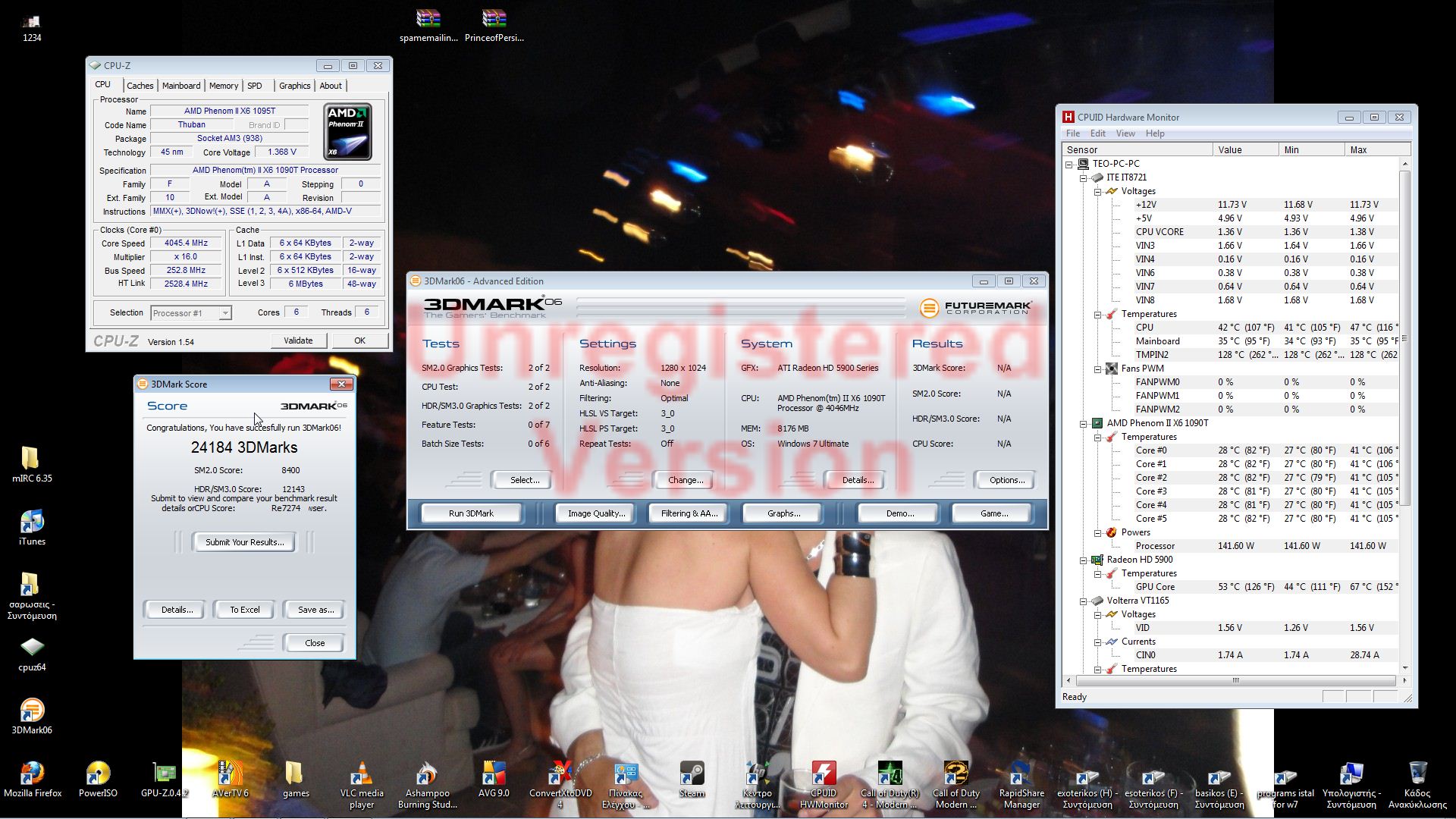This screenshot has height=819, width=1456.
Task: Open PowerISO desktop shortcut
Action: [x=98, y=780]
